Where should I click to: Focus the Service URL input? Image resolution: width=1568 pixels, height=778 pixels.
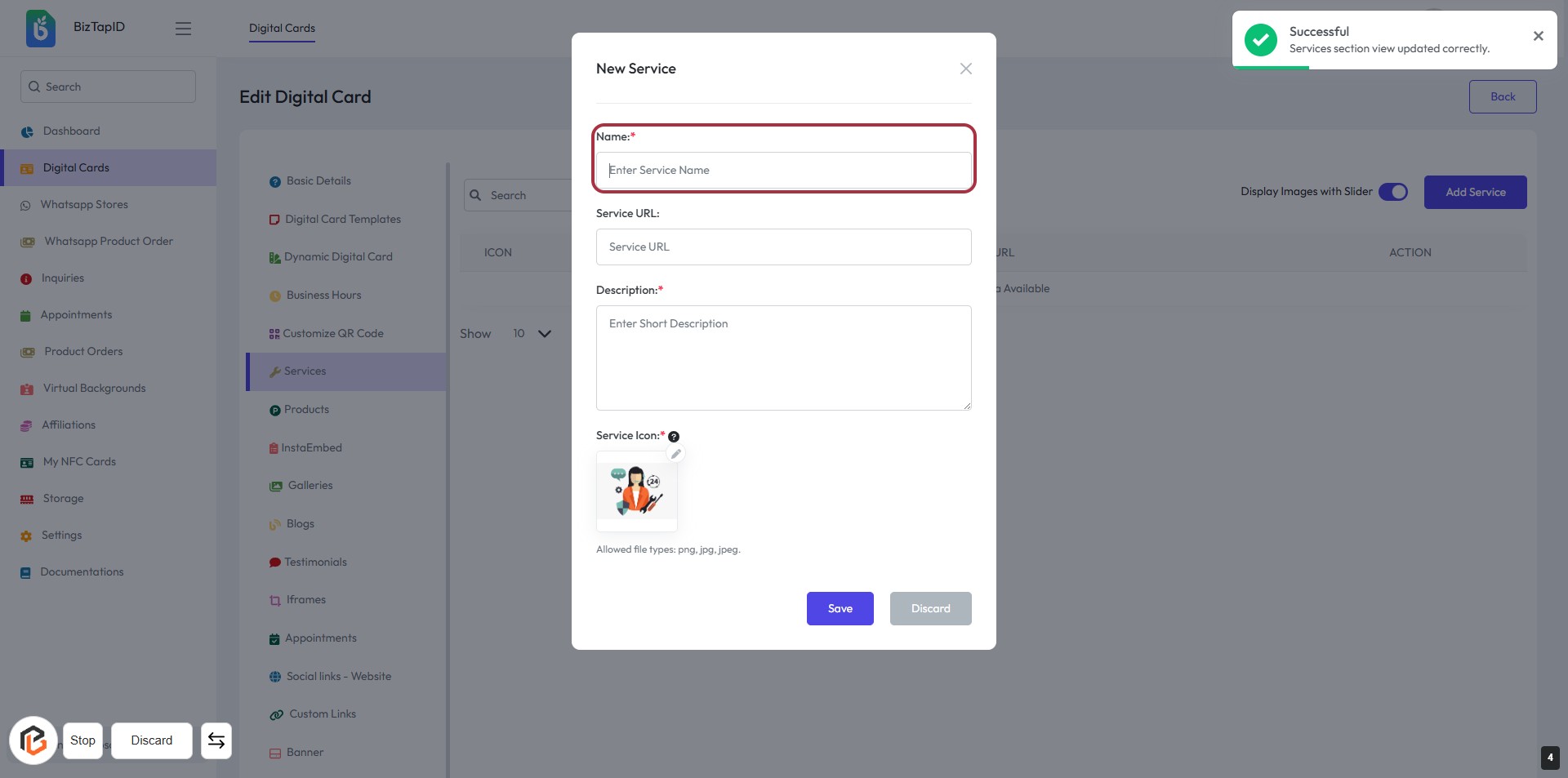783,247
